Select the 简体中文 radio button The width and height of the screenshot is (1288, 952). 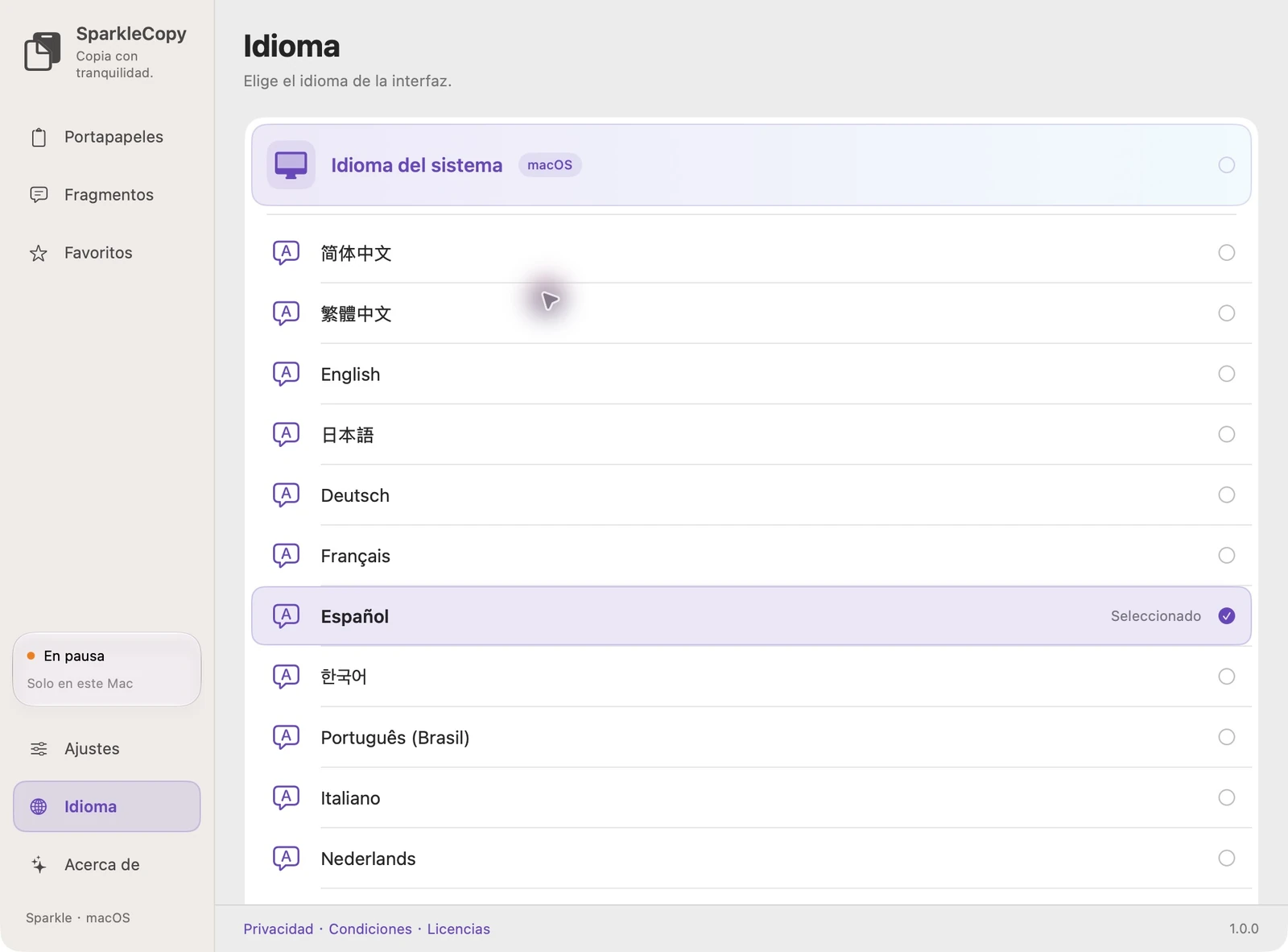[1227, 253]
